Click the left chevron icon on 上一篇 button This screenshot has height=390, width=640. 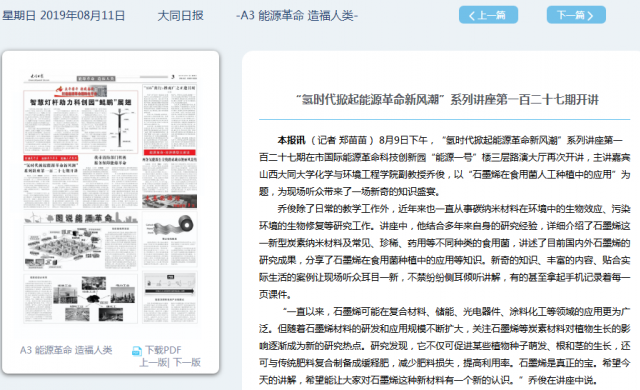pos(472,16)
